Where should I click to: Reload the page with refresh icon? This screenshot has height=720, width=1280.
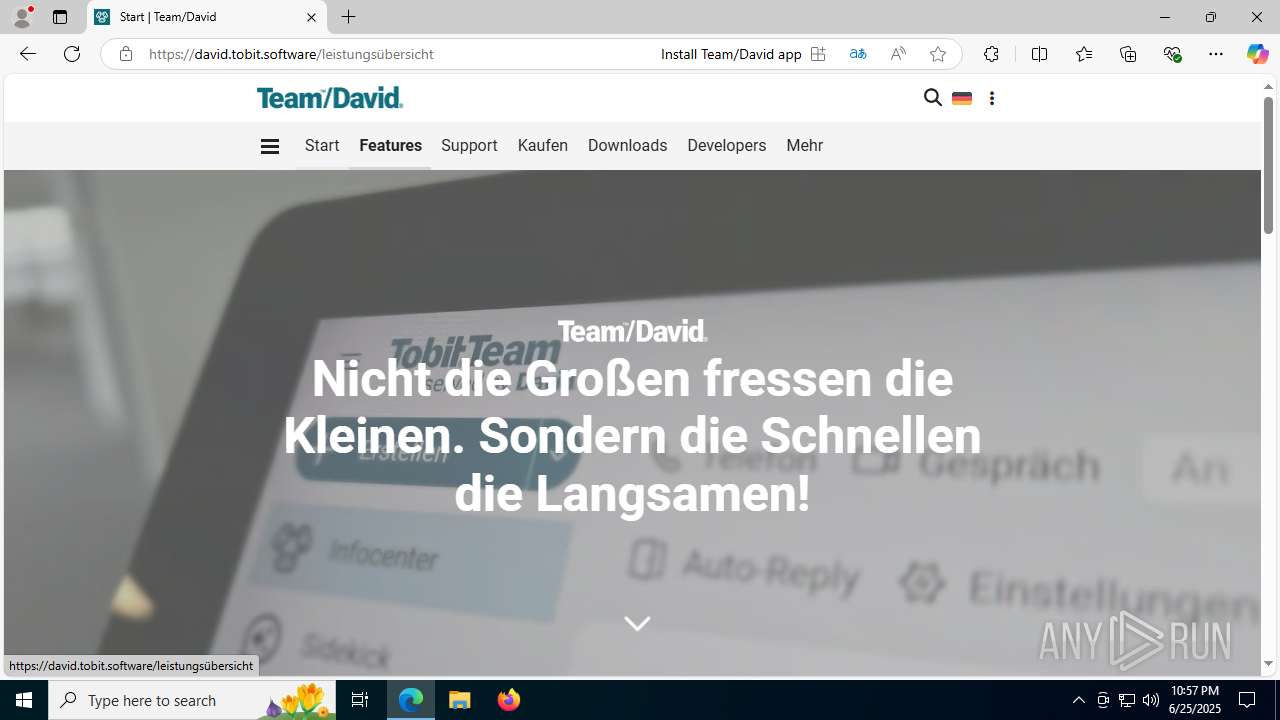coord(72,54)
